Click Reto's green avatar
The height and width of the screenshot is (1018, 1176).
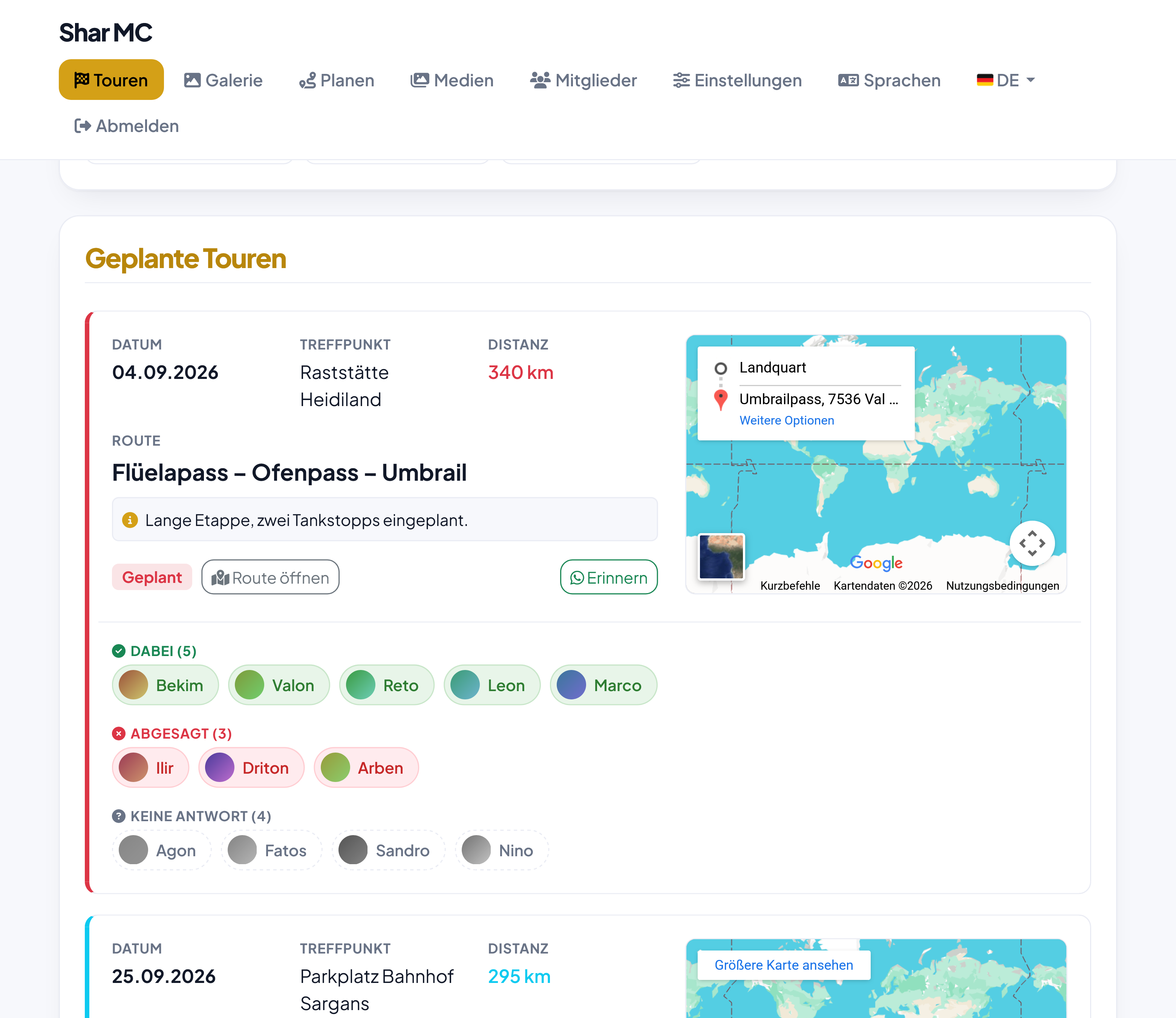[x=361, y=685]
